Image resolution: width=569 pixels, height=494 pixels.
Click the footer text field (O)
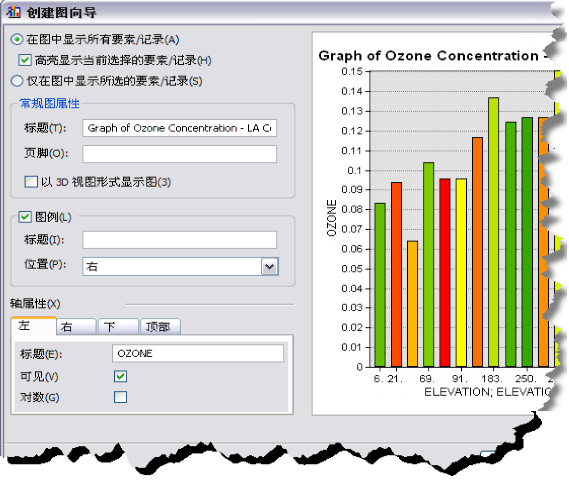(x=179, y=154)
